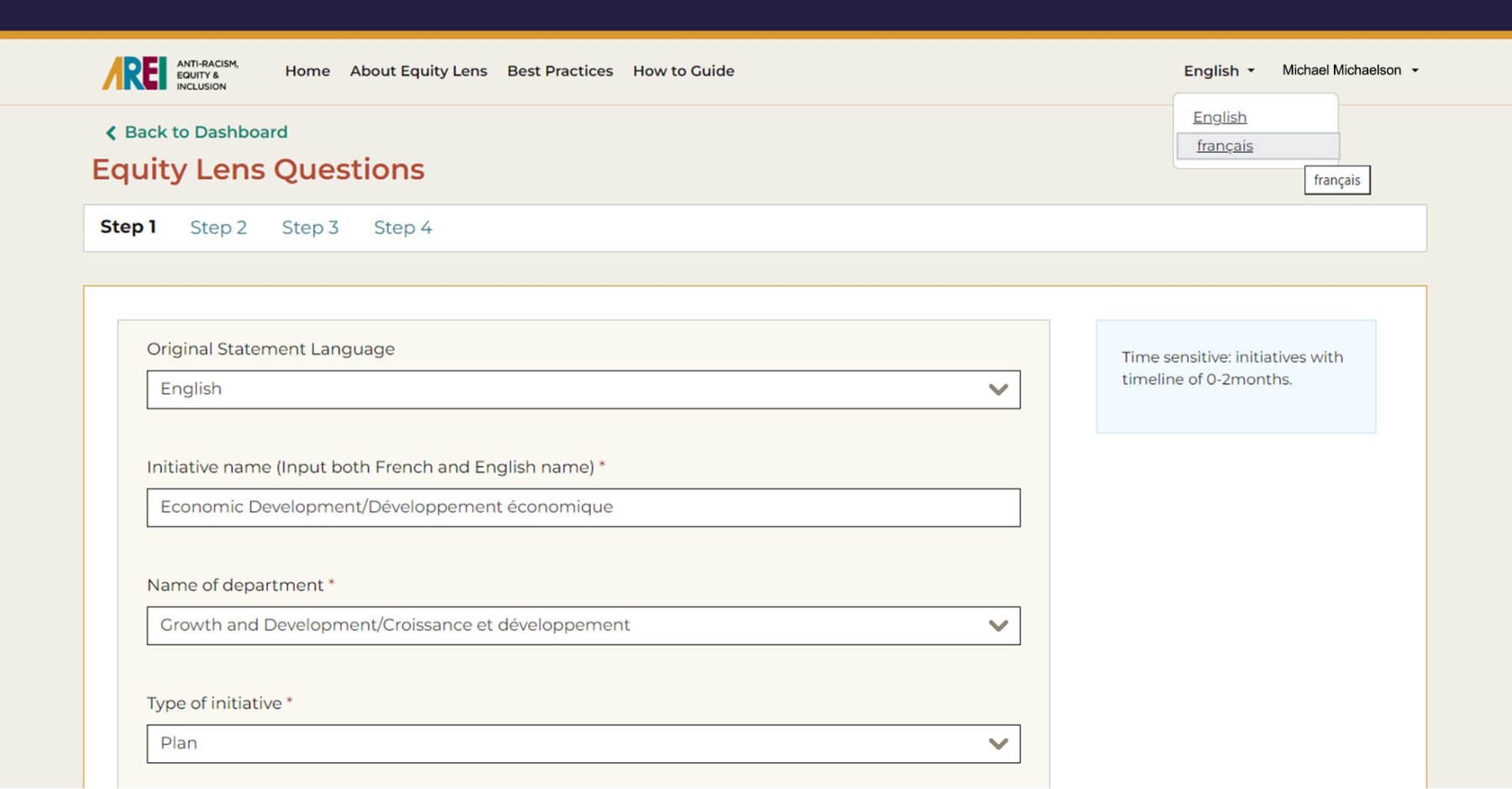Select français from the language menu
The width and height of the screenshot is (1512, 789).
(1225, 146)
